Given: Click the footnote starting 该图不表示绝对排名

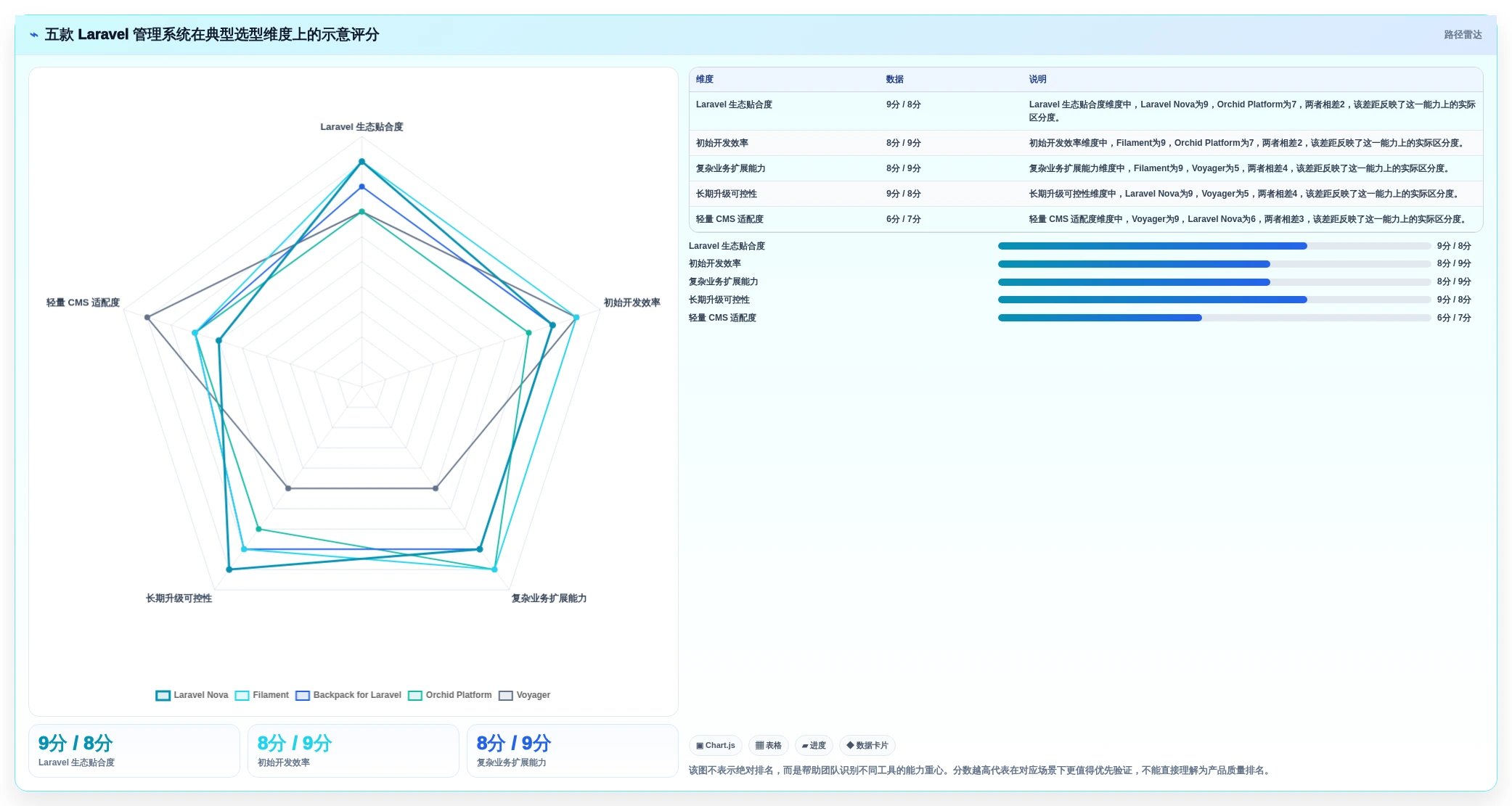Looking at the screenshot, I should pos(981,770).
